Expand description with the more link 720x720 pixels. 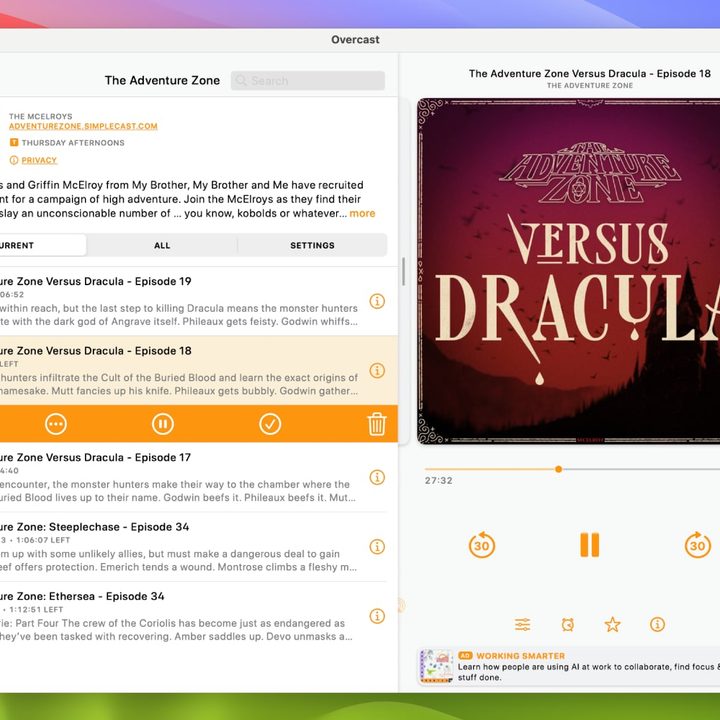click(362, 214)
